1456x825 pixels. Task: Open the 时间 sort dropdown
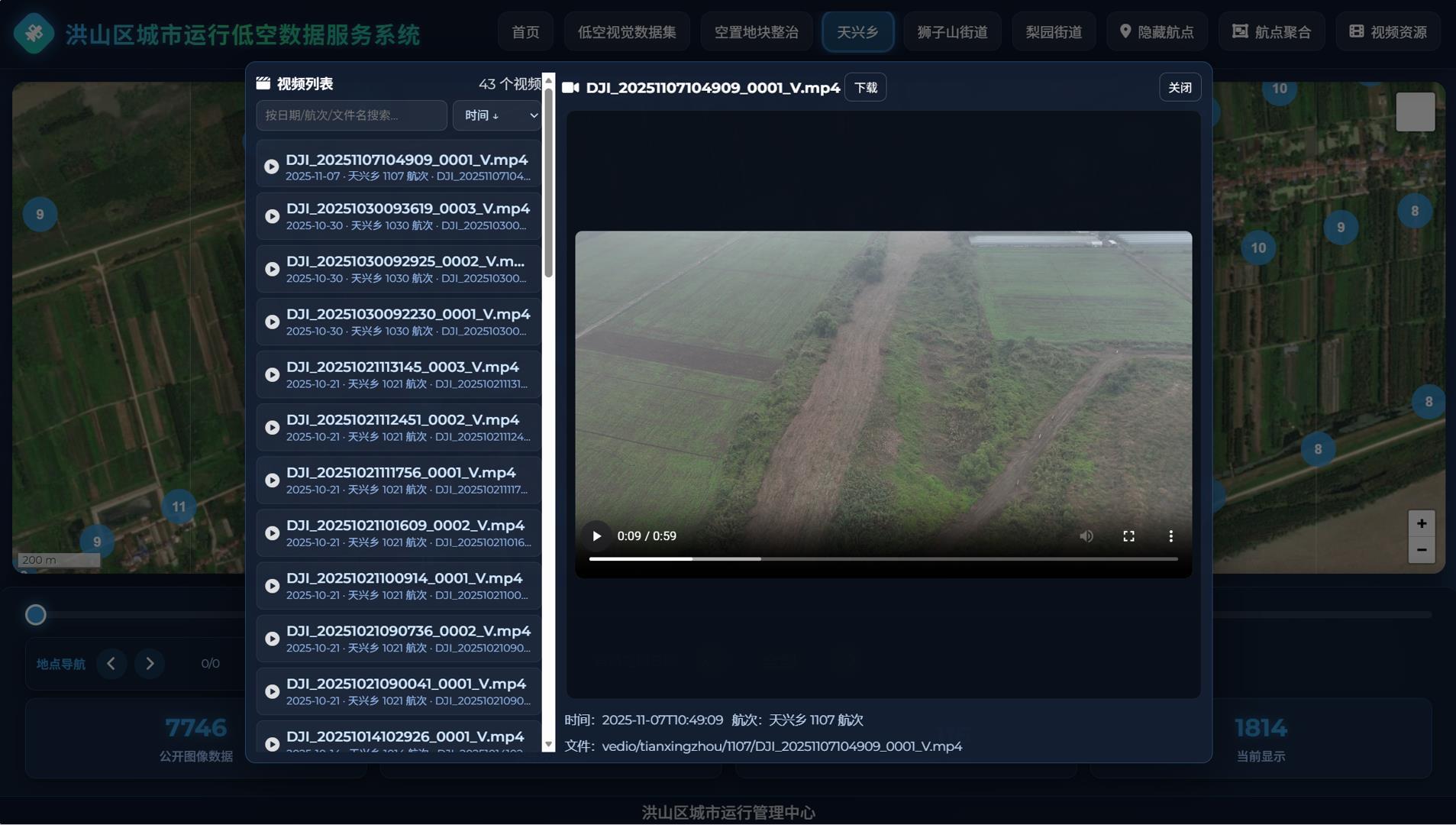pos(497,115)
